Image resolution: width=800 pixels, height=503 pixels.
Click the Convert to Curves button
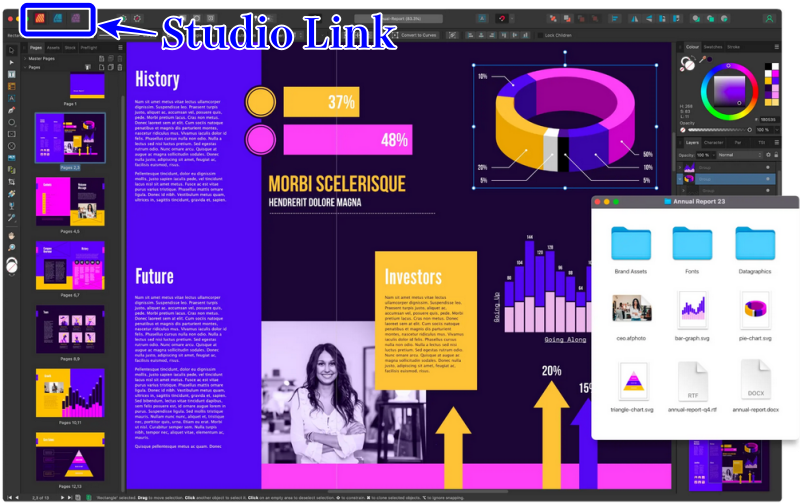pos(414,35)
